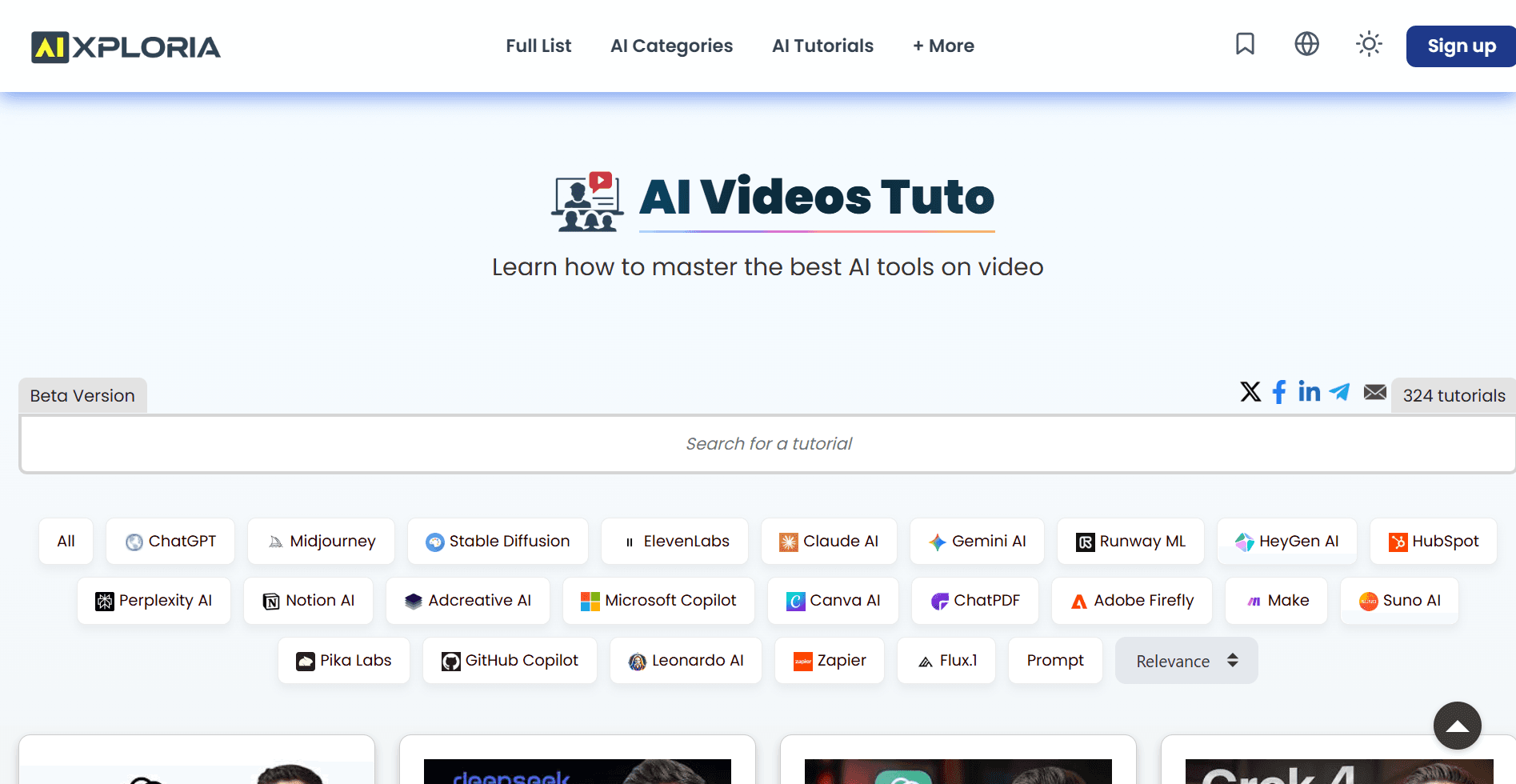
Task: Click the 324 tutorials counter
Action: (x=1453, y=395)
